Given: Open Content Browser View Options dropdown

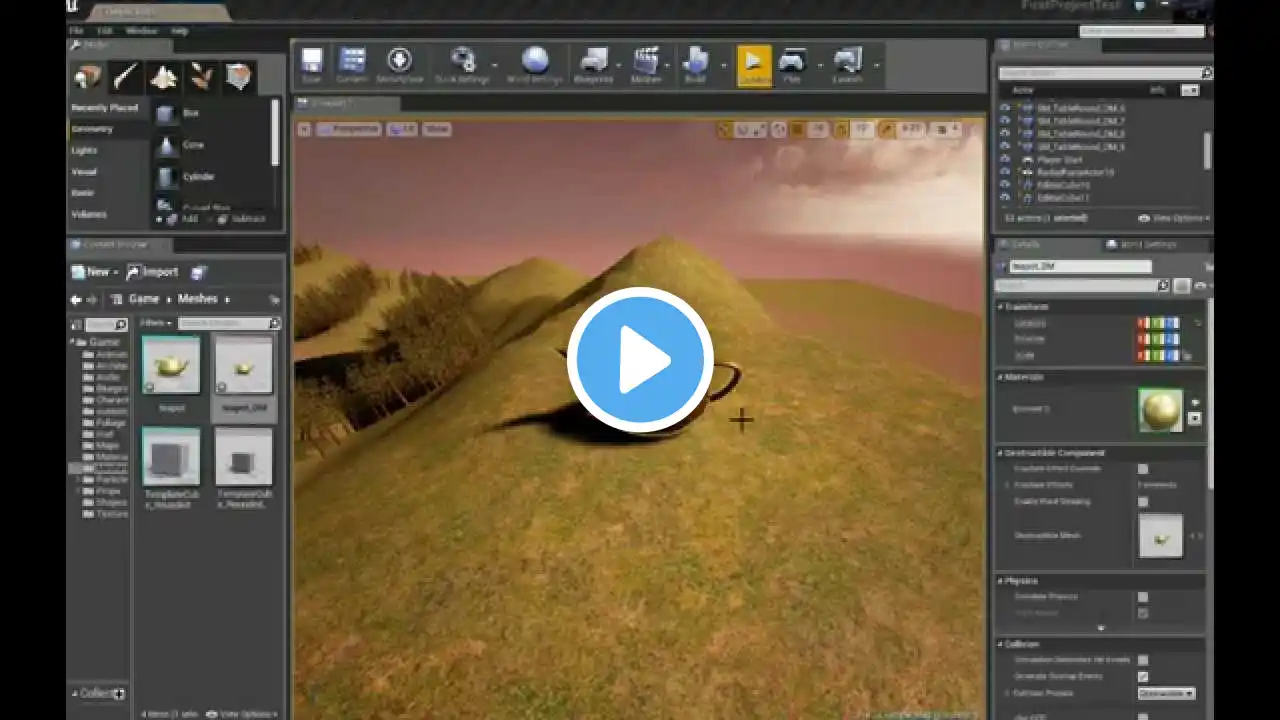Looking at the screenshot, I should pos(240,714).
